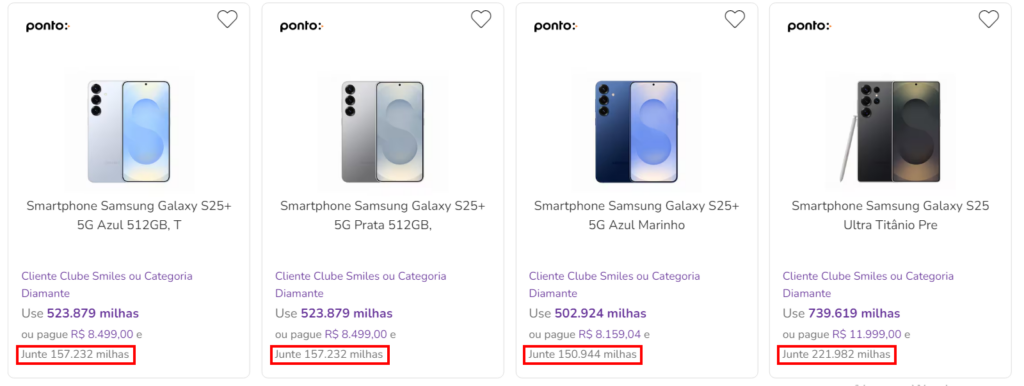1024x386 pixels.
Task: Select the 502.924 milhas price
Action: (x=600, y=314)
